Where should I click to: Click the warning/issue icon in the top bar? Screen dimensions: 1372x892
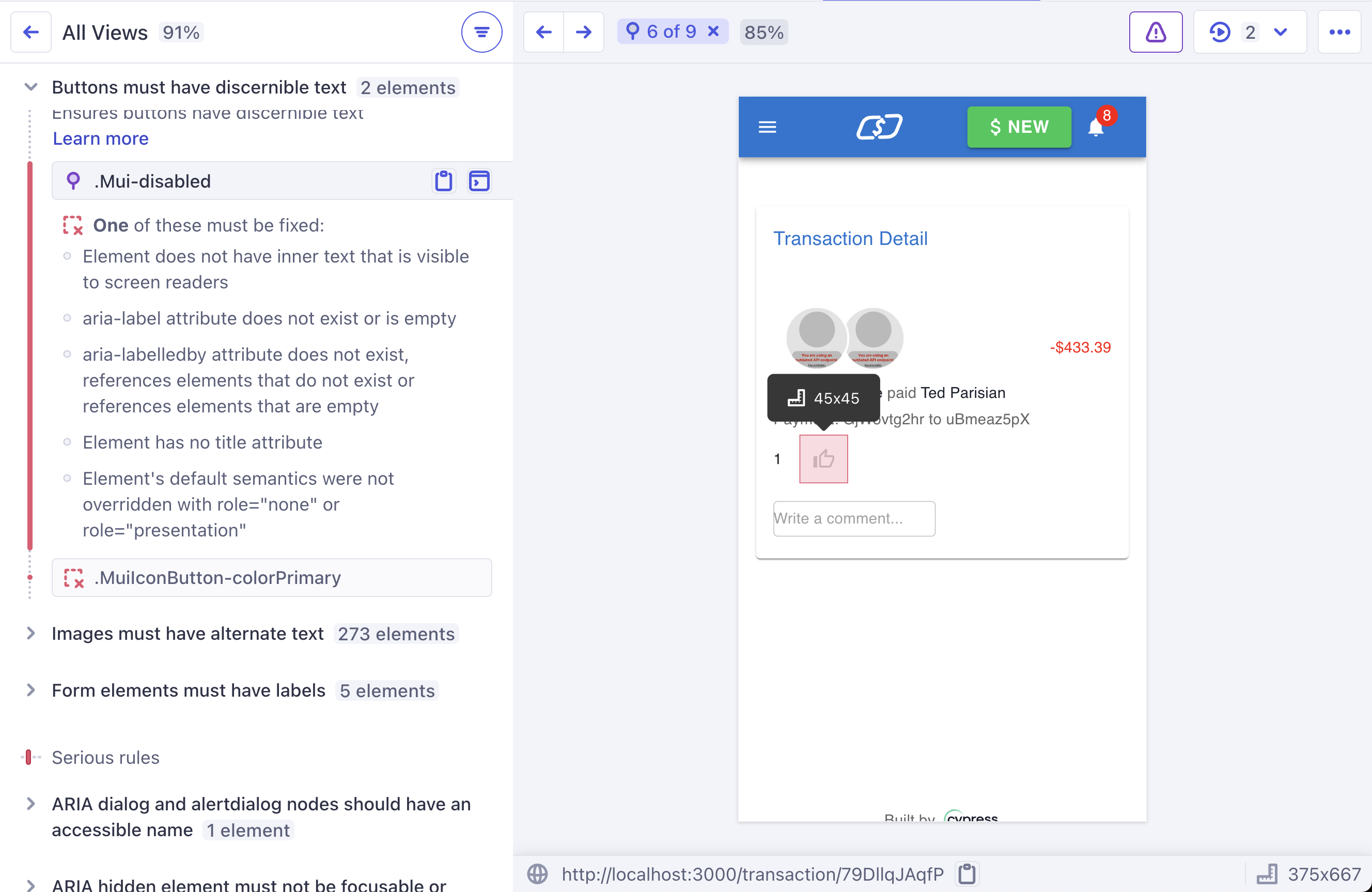pos(1157,32)
